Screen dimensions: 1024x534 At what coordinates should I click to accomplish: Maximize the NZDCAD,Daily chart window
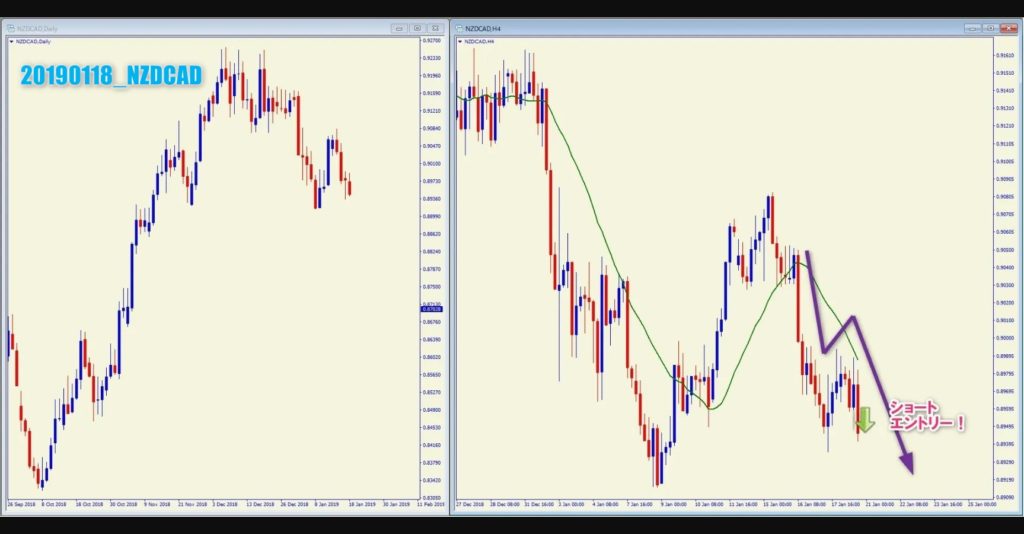tap(417, 29)
